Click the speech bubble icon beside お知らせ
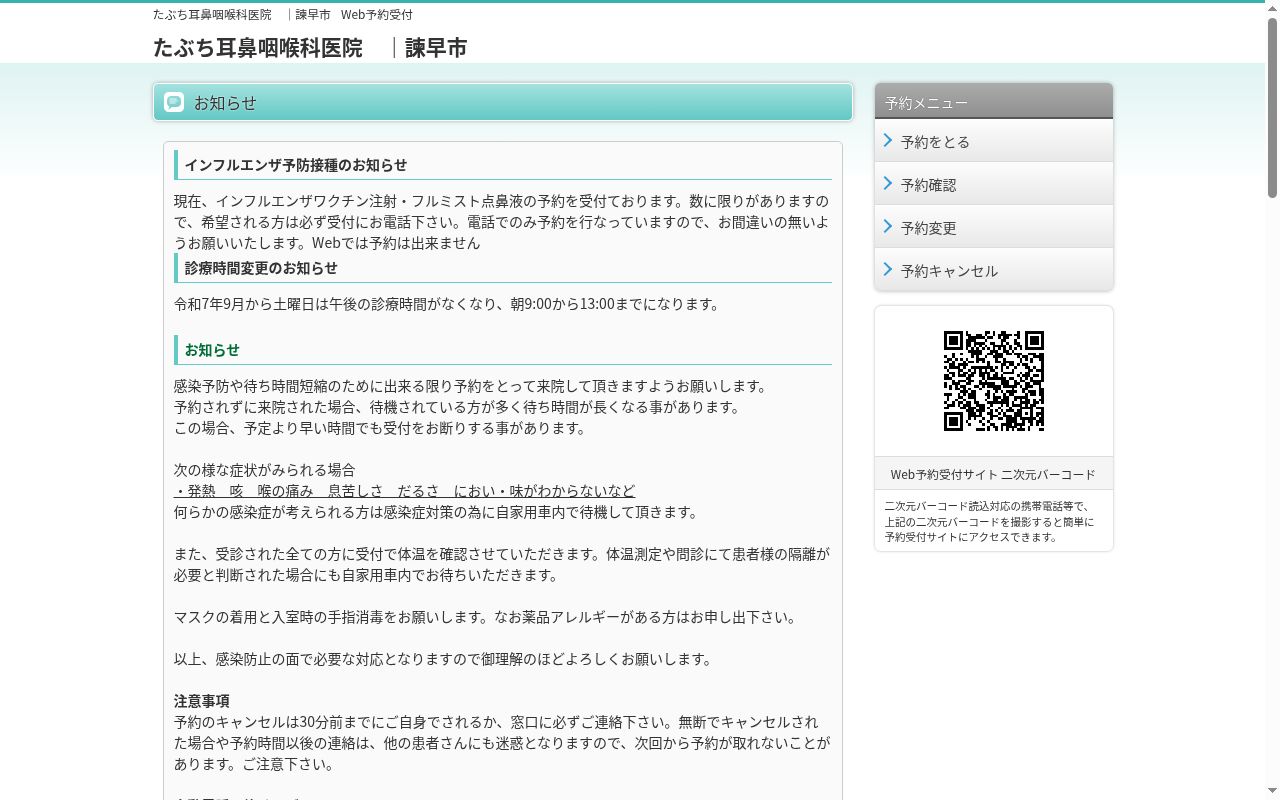This screenshot has height=800, width=1280. pos(174,102)
